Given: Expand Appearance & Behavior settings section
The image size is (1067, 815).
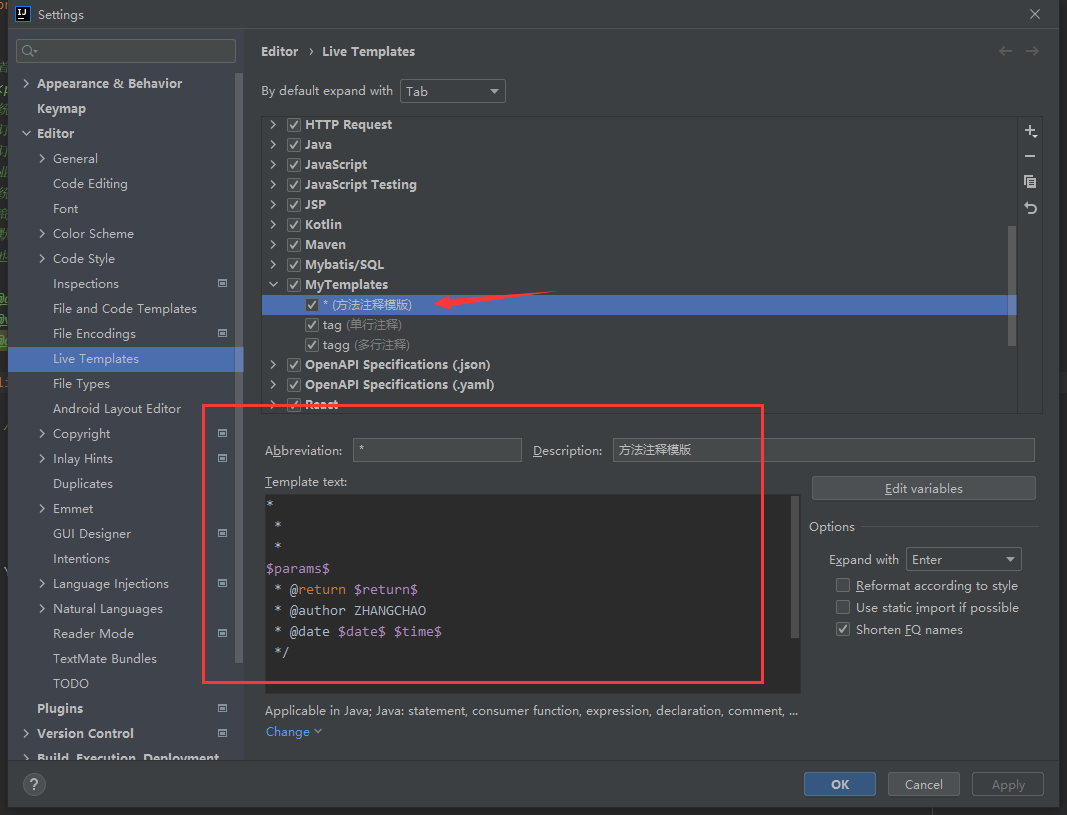Looking at the screenshot, I should click(x=26, y=84).
